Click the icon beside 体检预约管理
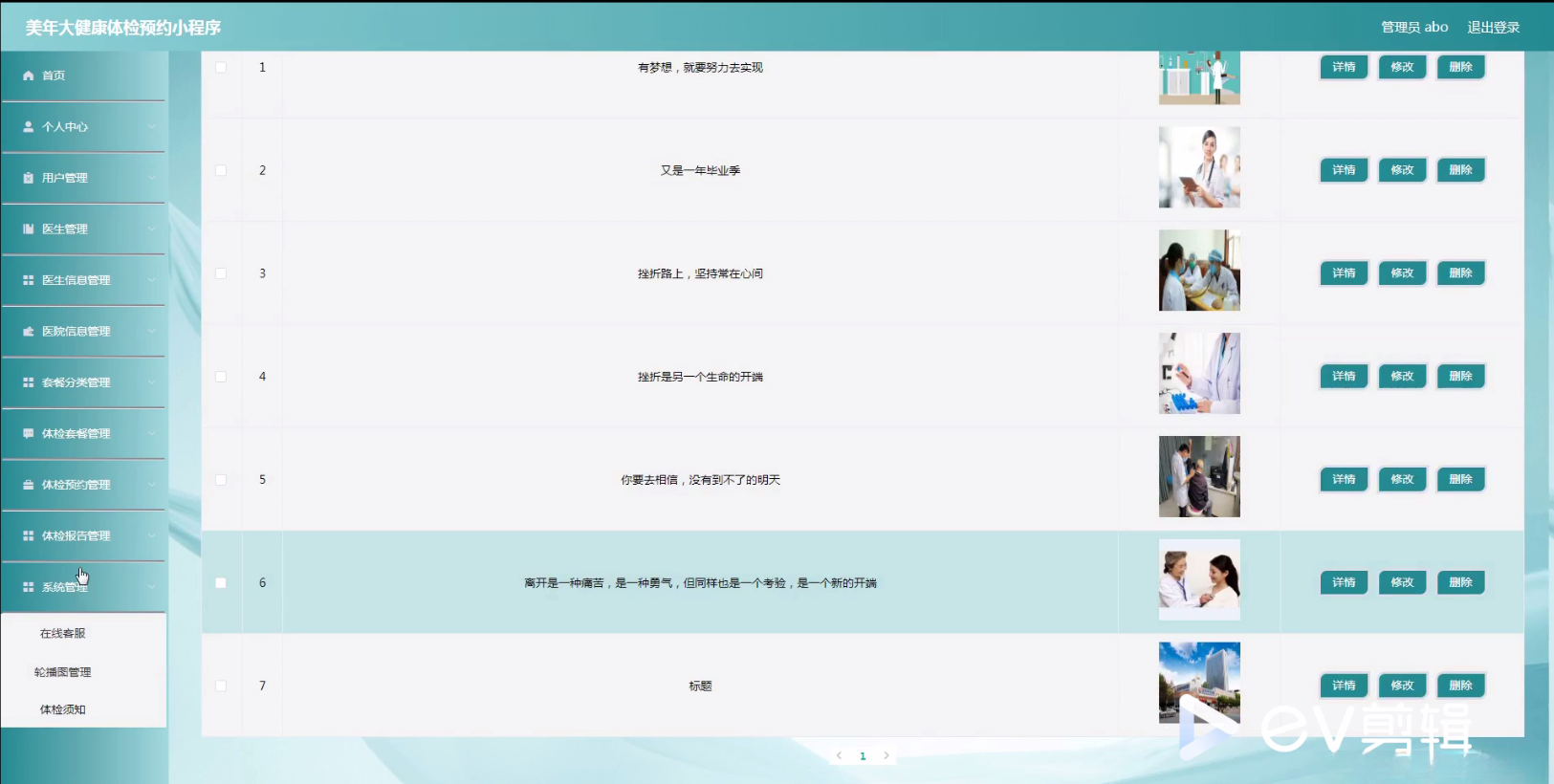 click(29, 485)
